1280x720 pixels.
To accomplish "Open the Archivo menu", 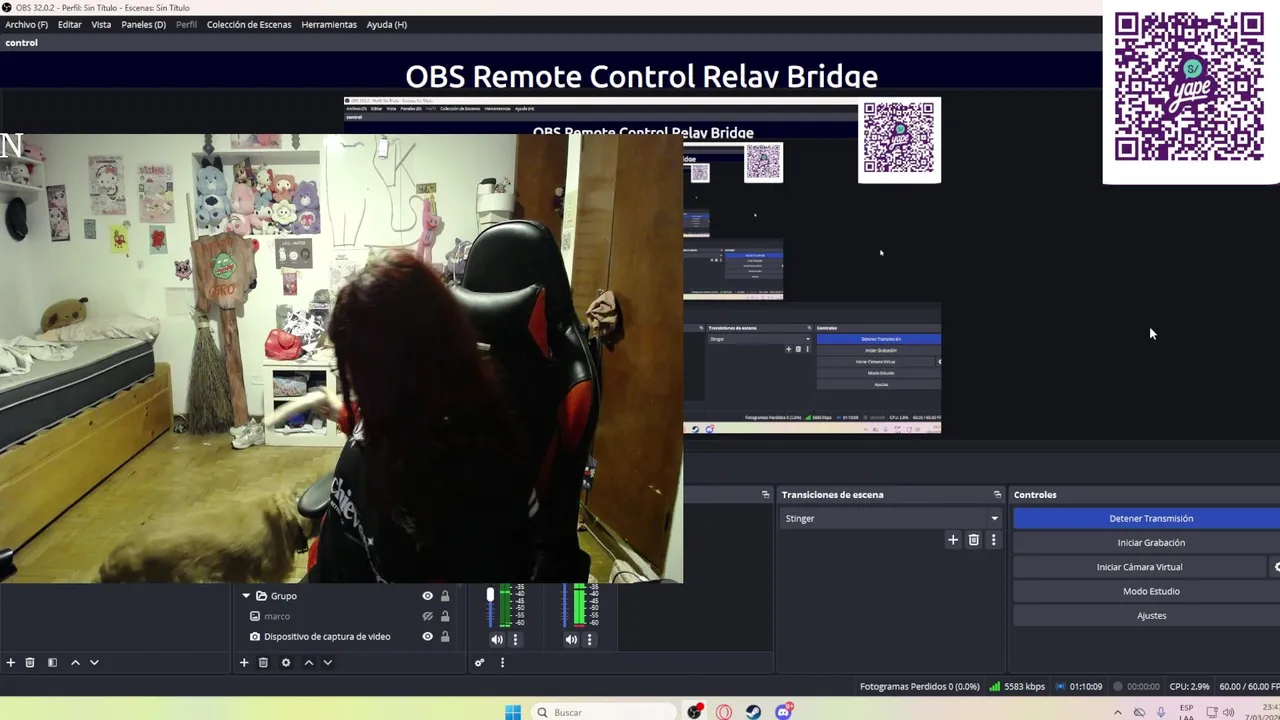I will pyautogui.click(x=26, y=24).
